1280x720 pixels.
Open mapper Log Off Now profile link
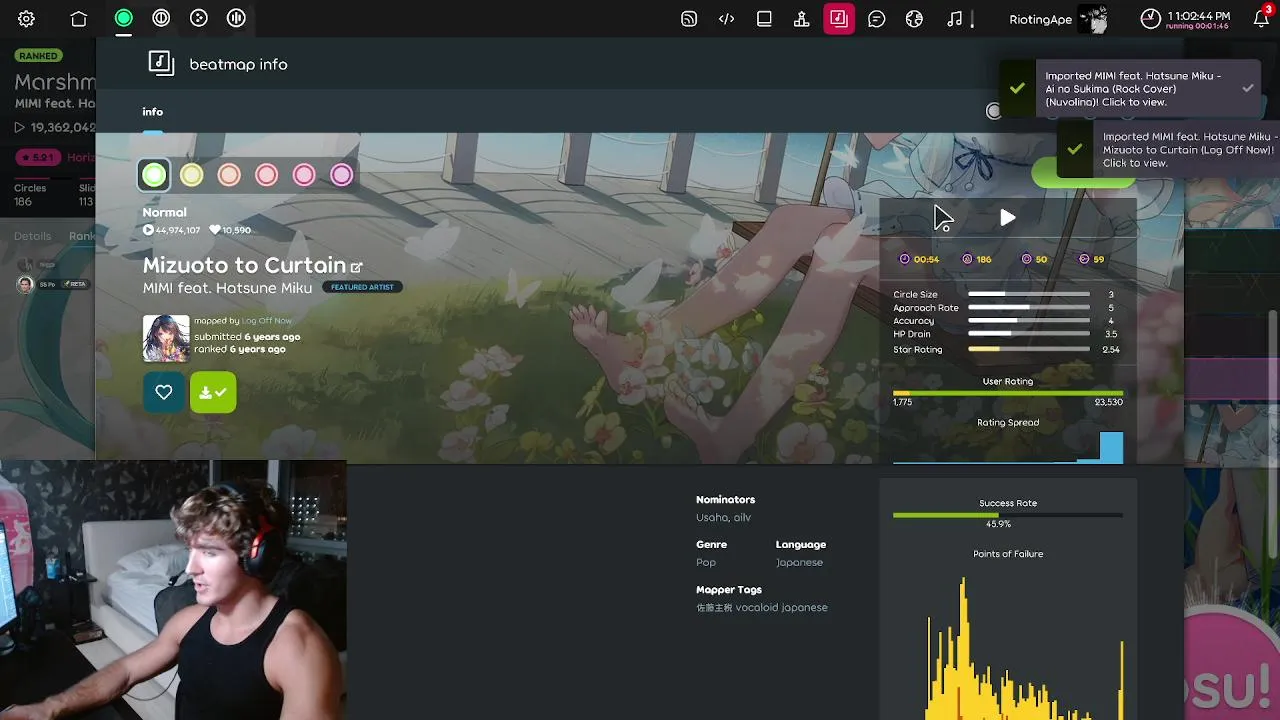(267, 321)
